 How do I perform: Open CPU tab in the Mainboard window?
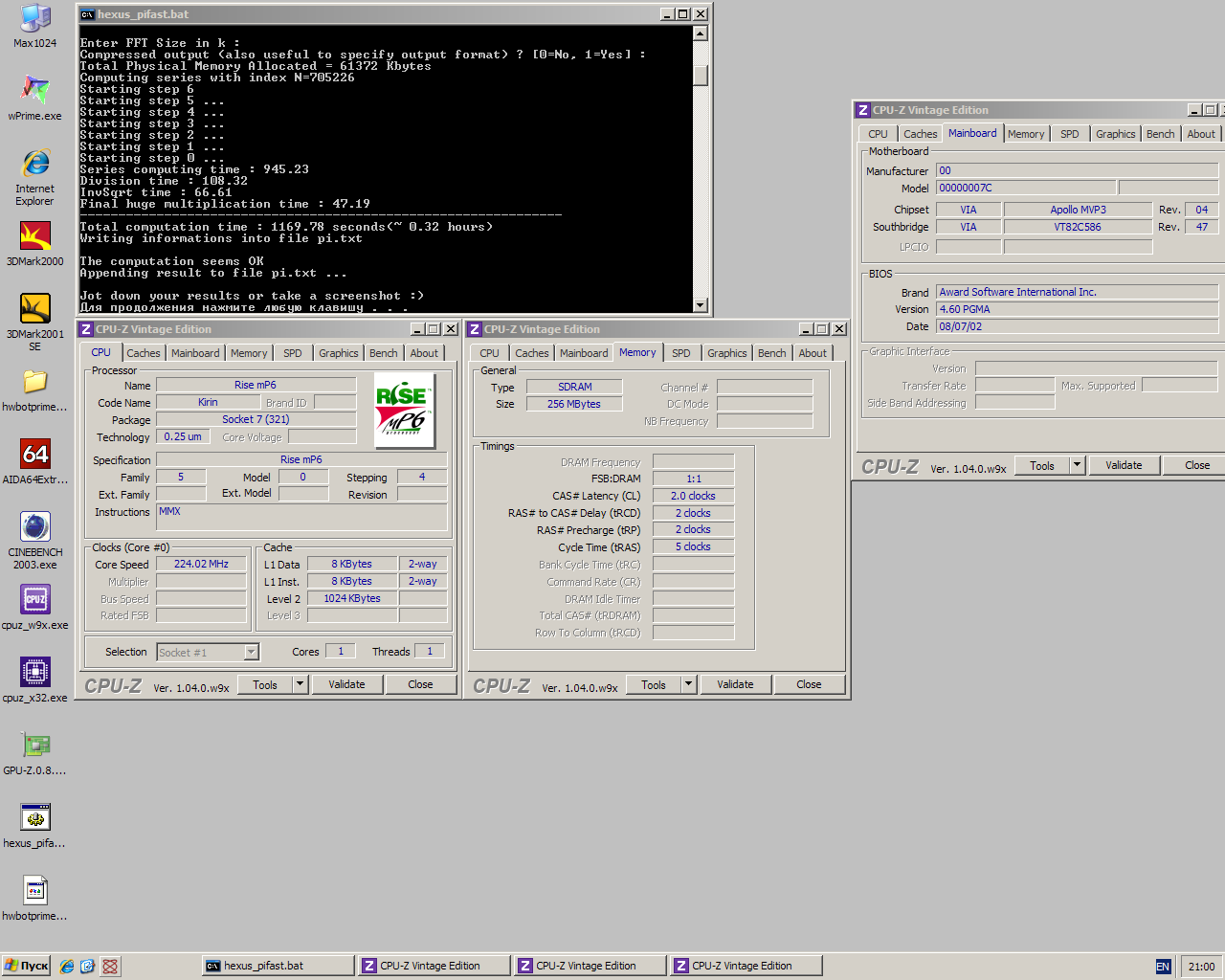(879, 134)
